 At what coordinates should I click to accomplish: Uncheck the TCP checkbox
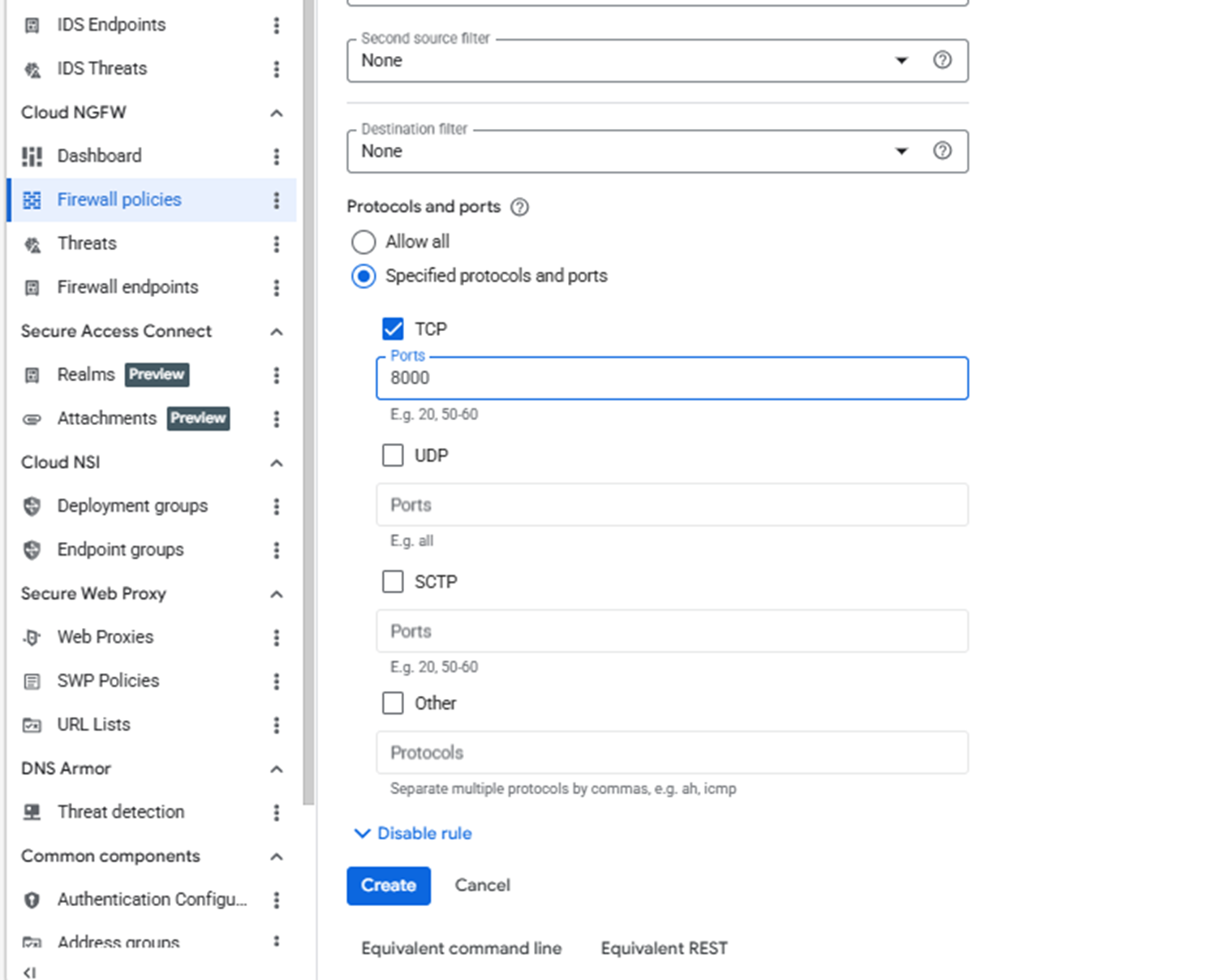tap(393, 329)
